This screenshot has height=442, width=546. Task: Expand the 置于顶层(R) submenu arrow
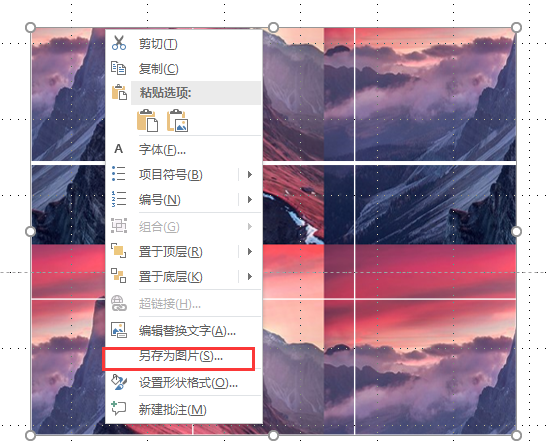coord(250,251)
